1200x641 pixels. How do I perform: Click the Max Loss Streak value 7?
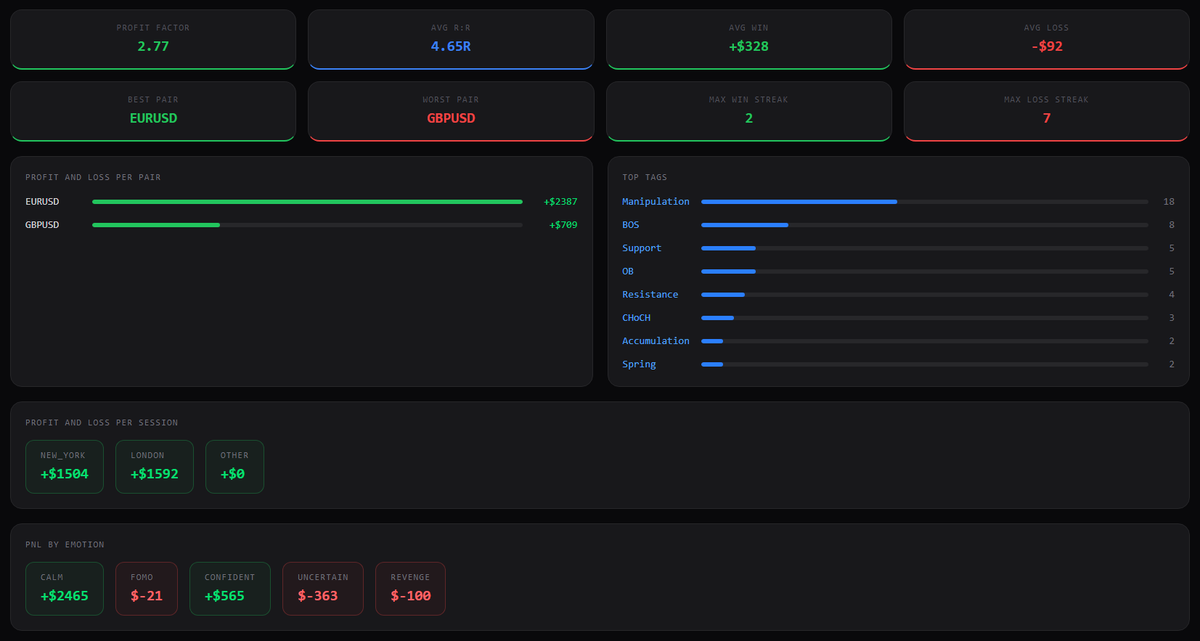coord(1046,118)
